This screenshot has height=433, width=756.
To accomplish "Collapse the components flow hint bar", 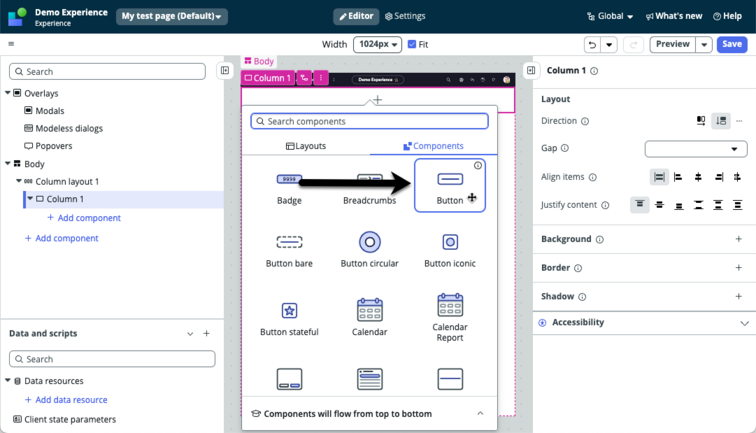I will coord(480,413).
